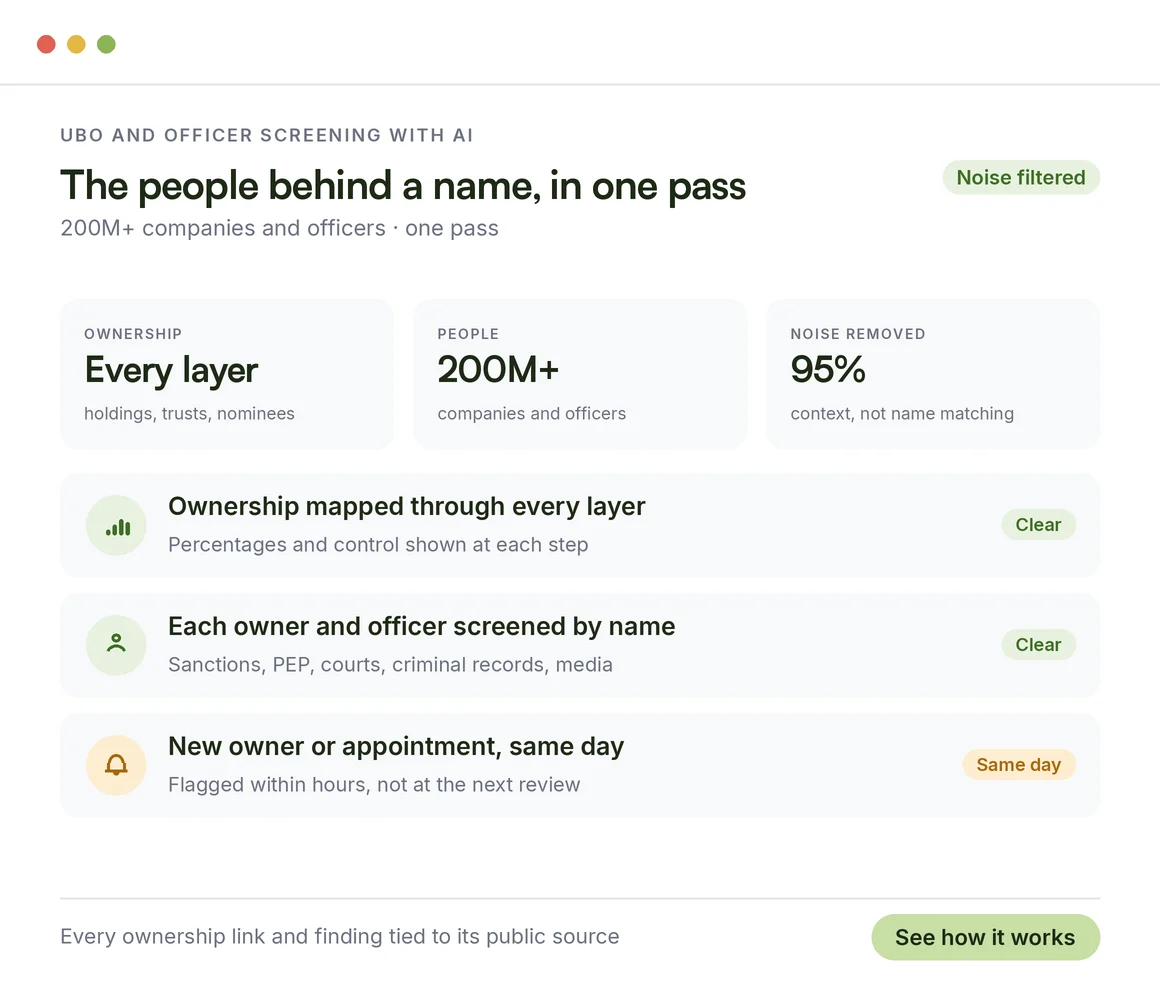
Task: Click the Noise filtered badge
Action: 1021,178
